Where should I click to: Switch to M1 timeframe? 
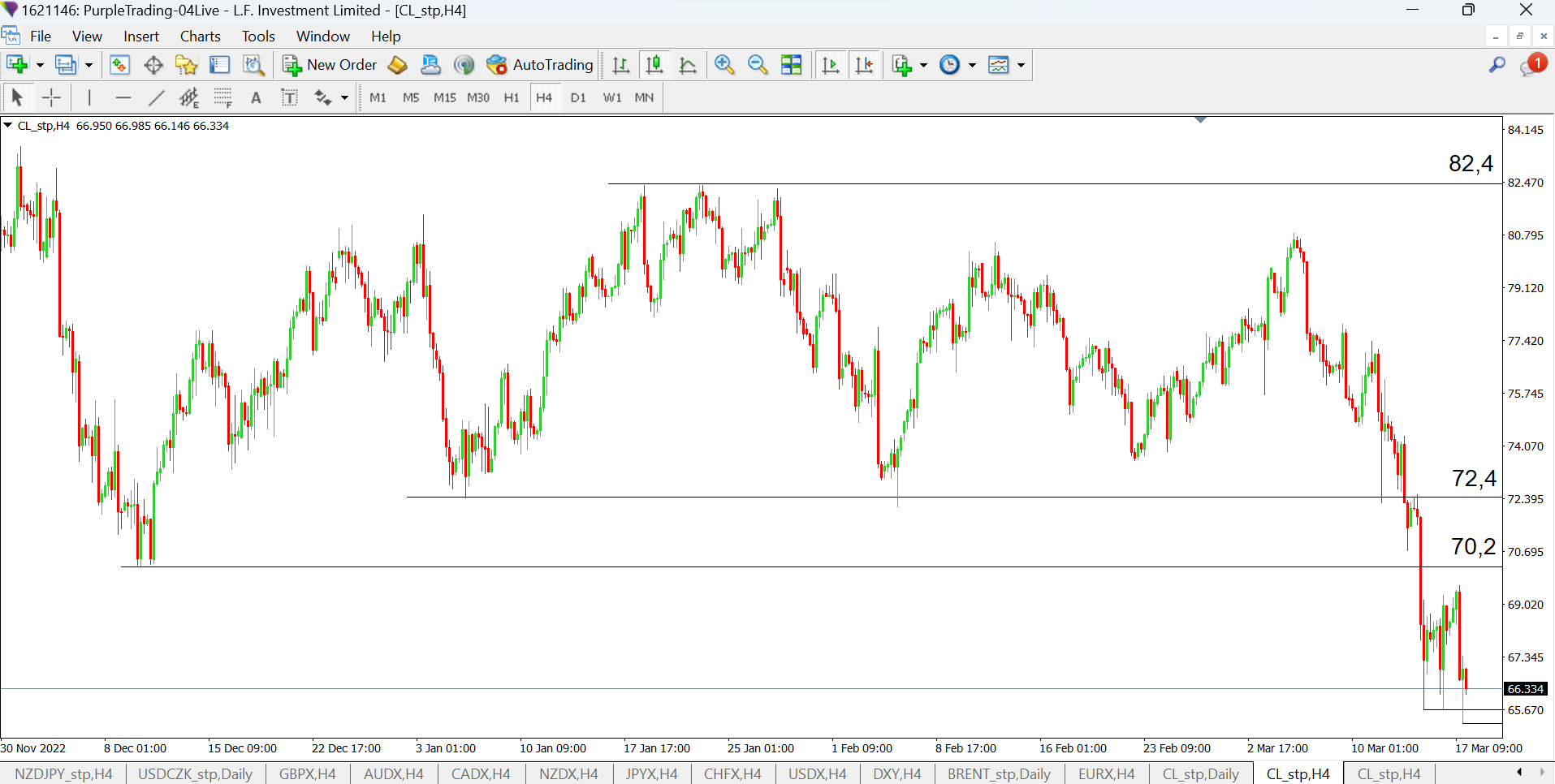pyautogui.click(x=378, y=98)
